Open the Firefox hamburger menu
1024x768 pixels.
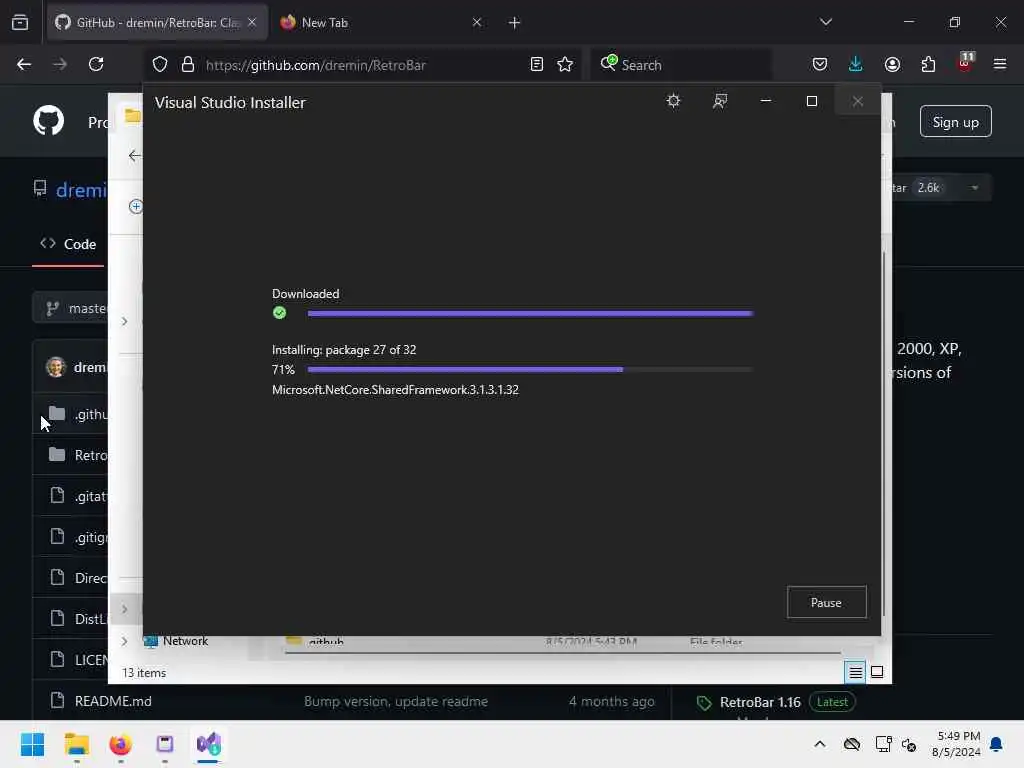click(1000, 65)
